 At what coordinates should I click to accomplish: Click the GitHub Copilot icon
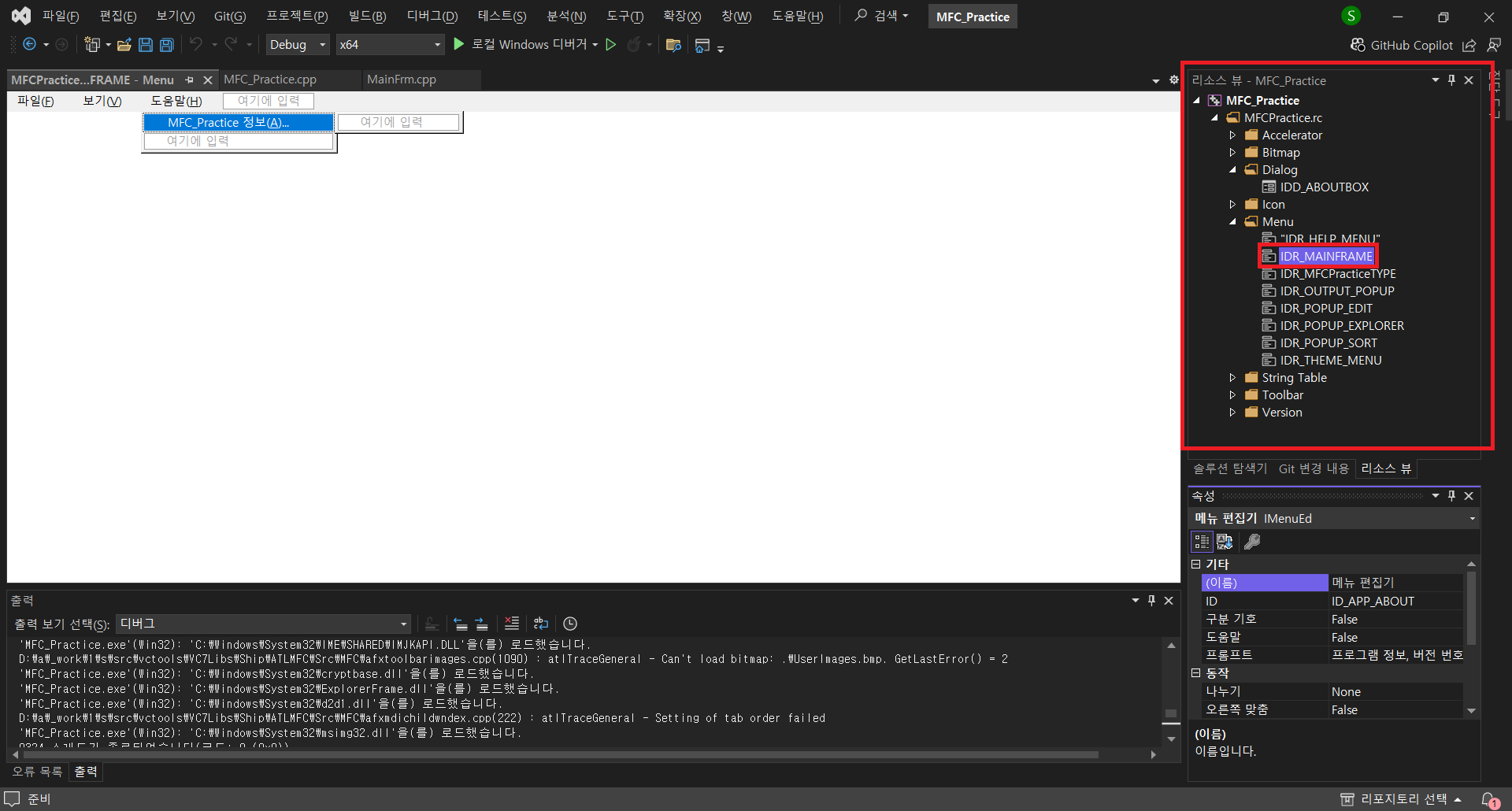click(1358, 45)
